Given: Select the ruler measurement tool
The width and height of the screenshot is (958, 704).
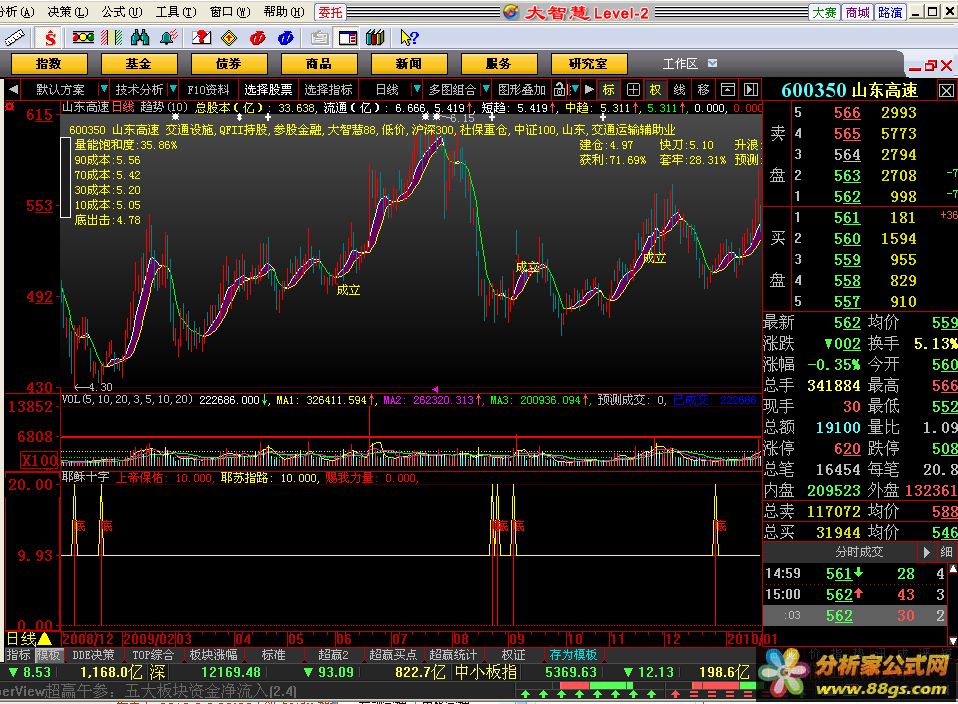Looking at the screenshot, I should tap(15, 38).
